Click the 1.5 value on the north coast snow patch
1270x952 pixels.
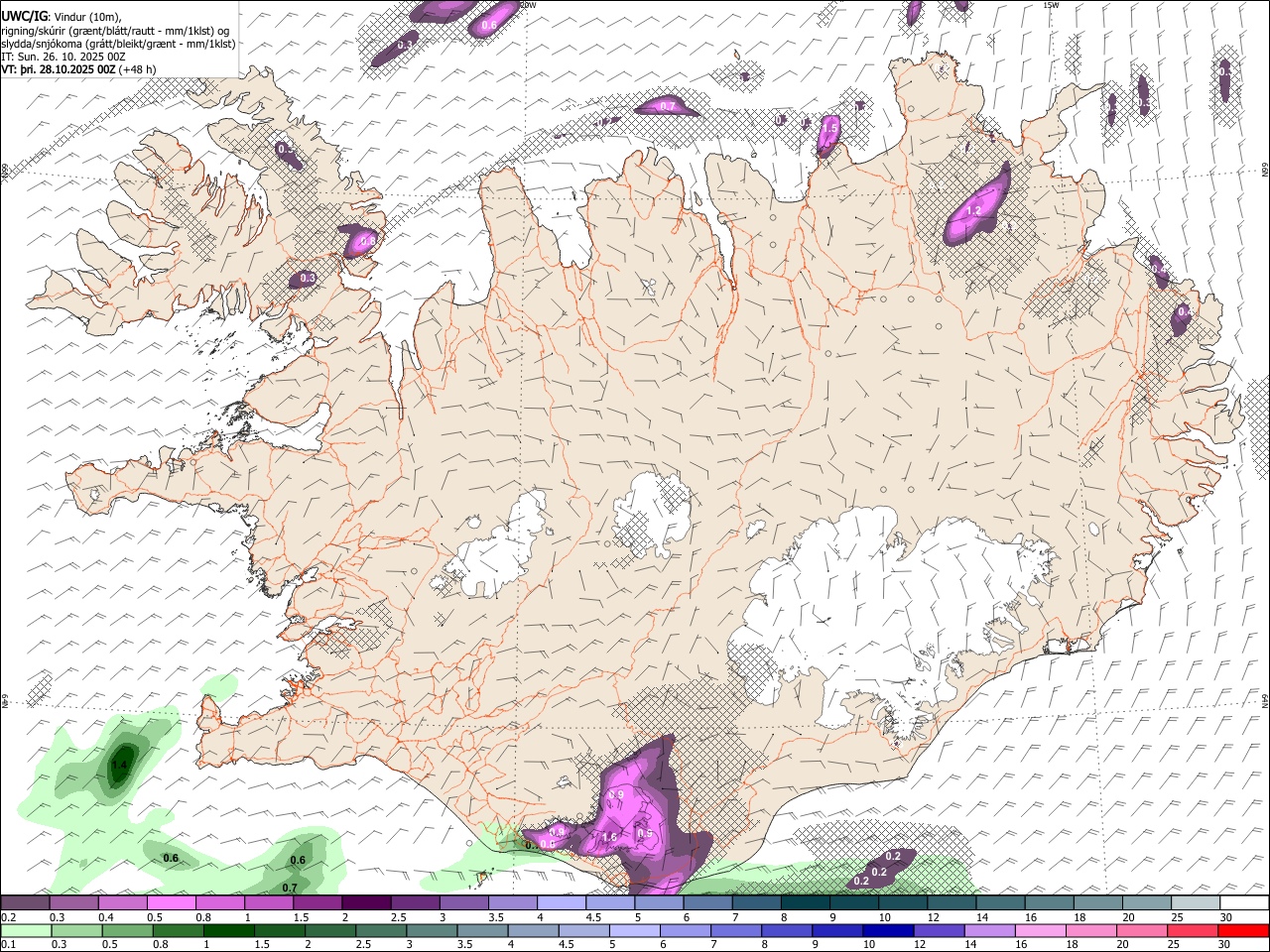click(x=830, y=128)
